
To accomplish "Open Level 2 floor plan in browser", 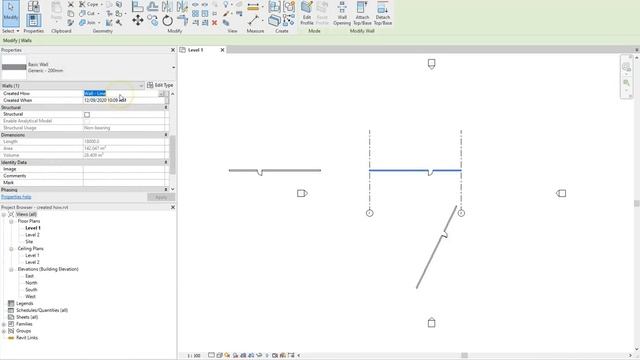I will click(32, 235).
